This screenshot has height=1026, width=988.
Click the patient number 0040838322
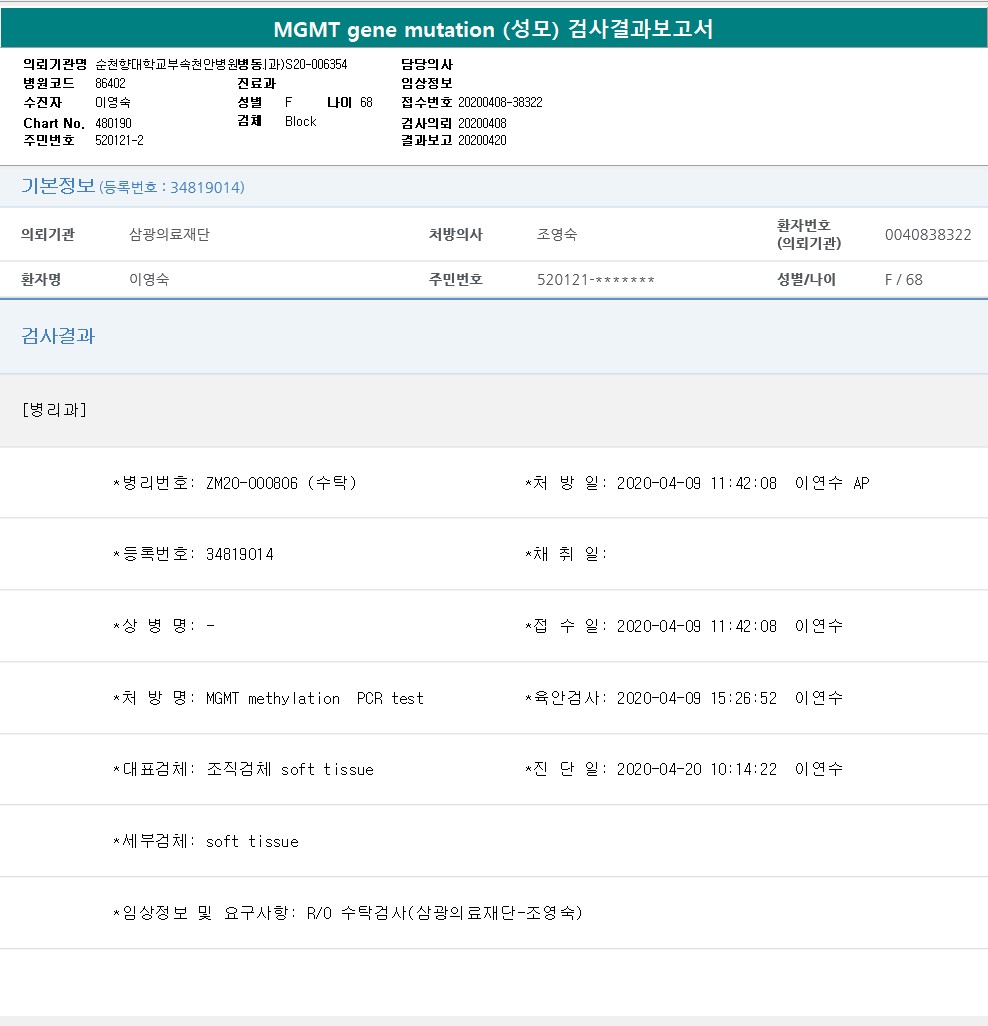927,235
